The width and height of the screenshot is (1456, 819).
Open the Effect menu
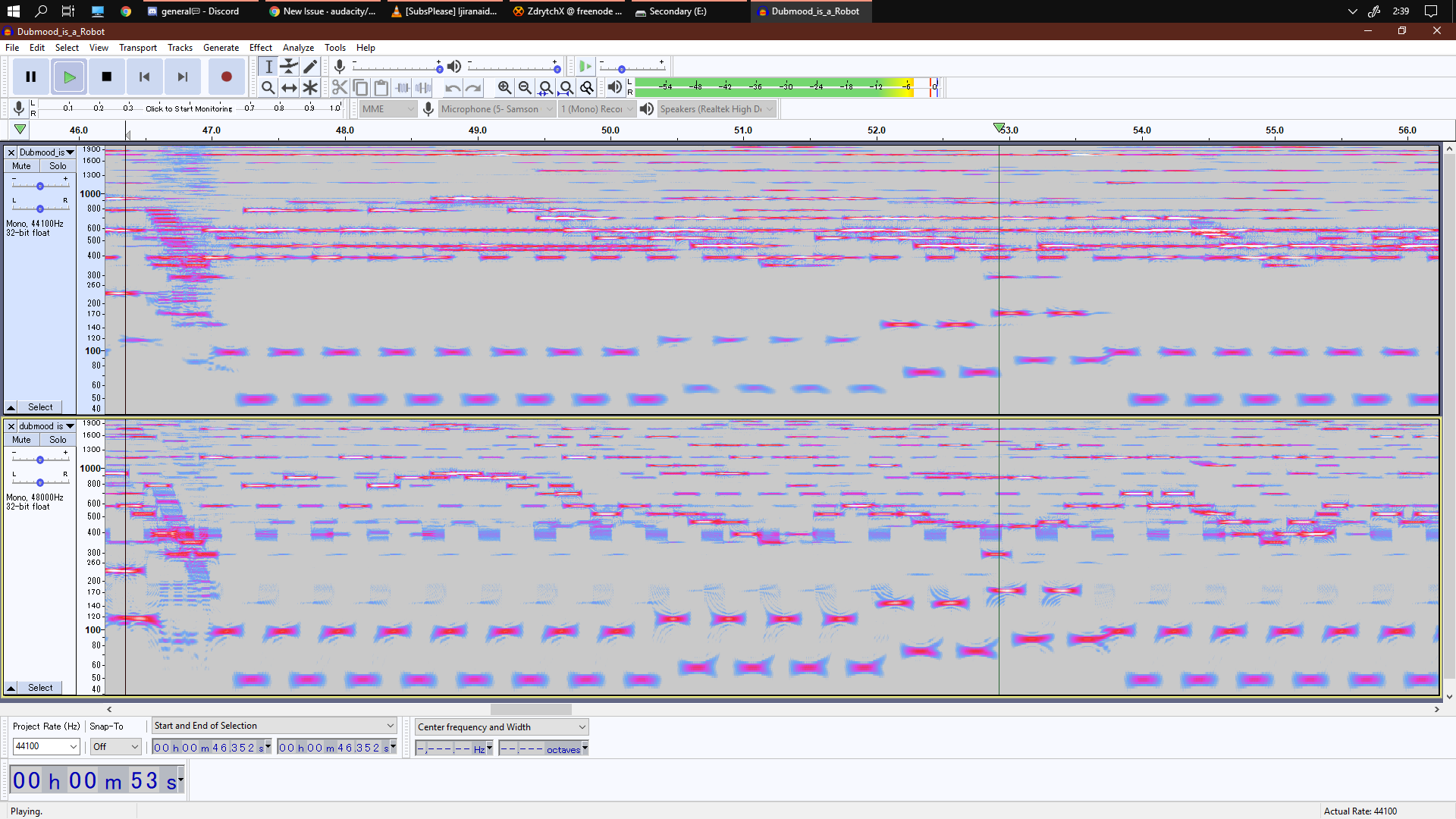pyautogui.click(x=261, y=47)
